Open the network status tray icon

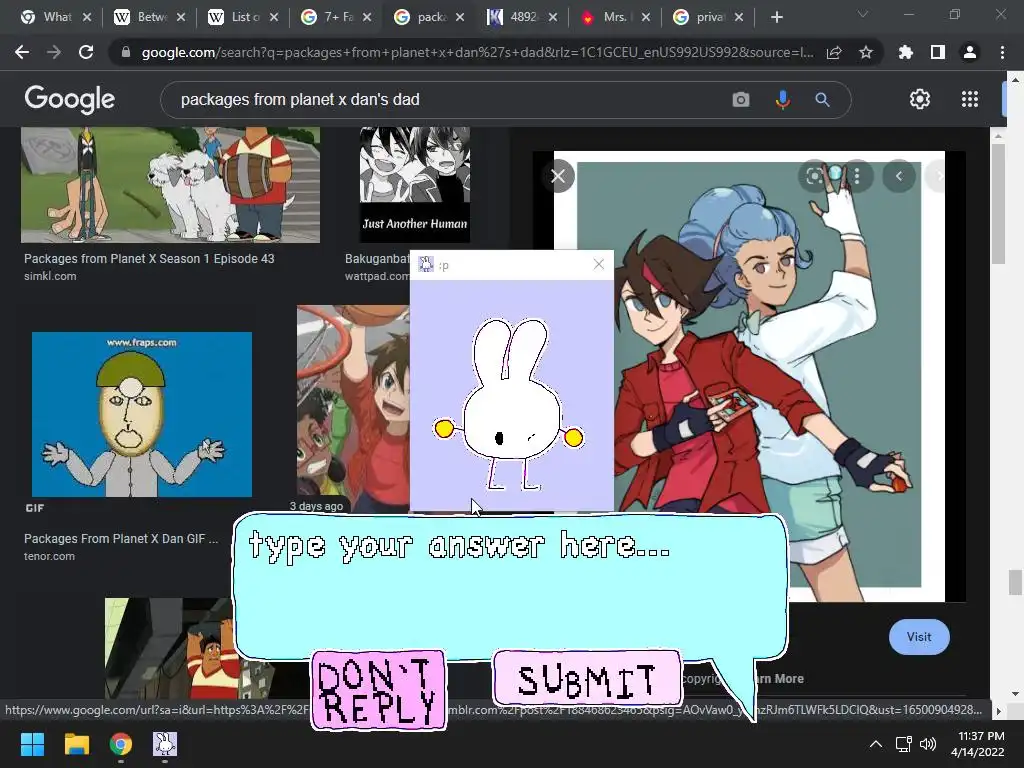904,744
